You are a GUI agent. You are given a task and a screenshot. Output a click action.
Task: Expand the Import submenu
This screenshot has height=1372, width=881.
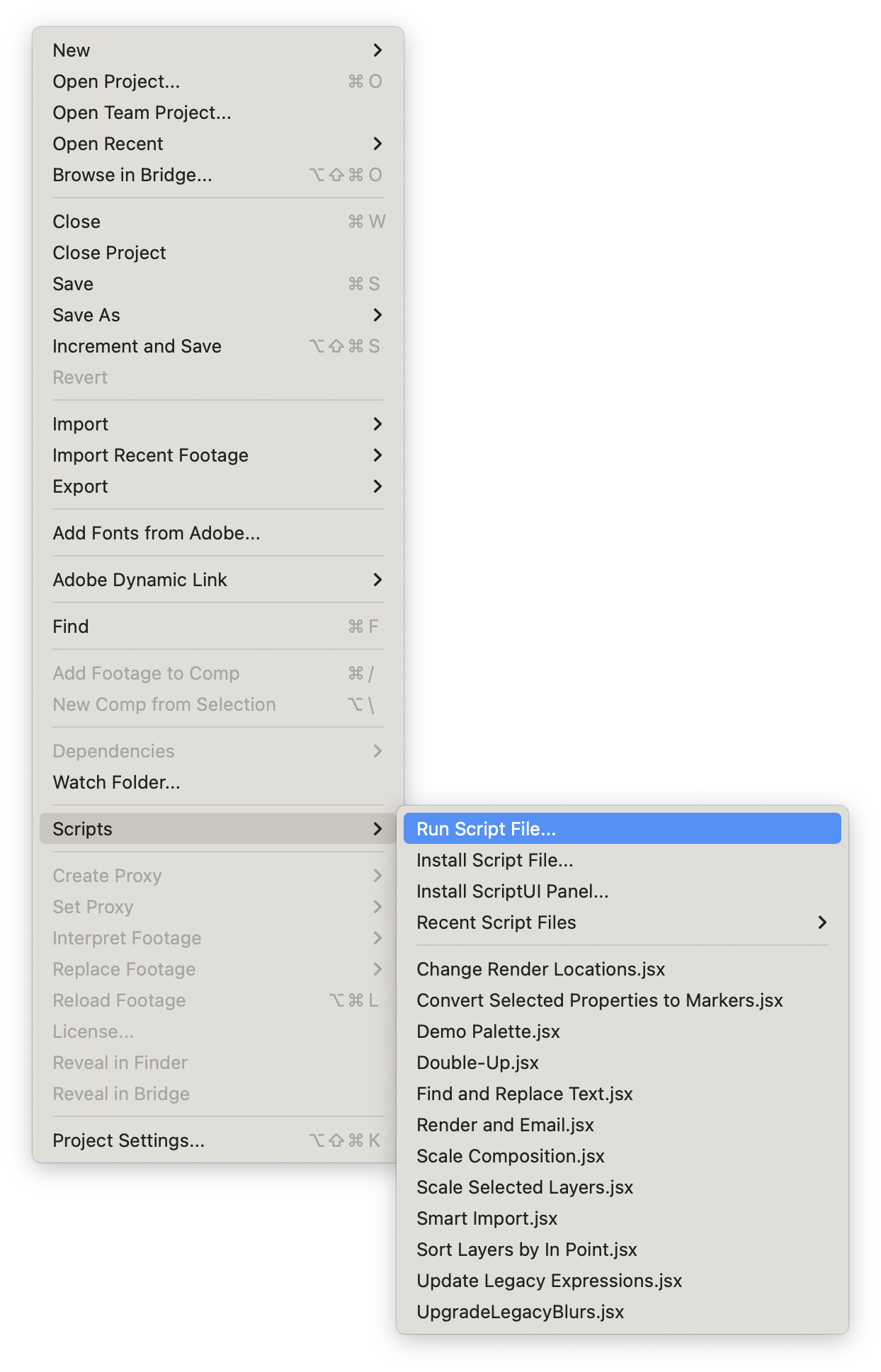tap(218, 424)
